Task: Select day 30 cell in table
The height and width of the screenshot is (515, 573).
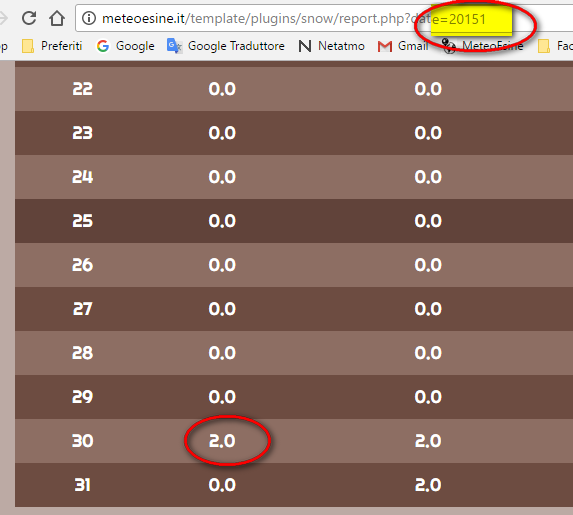Action: pos(83,441)
